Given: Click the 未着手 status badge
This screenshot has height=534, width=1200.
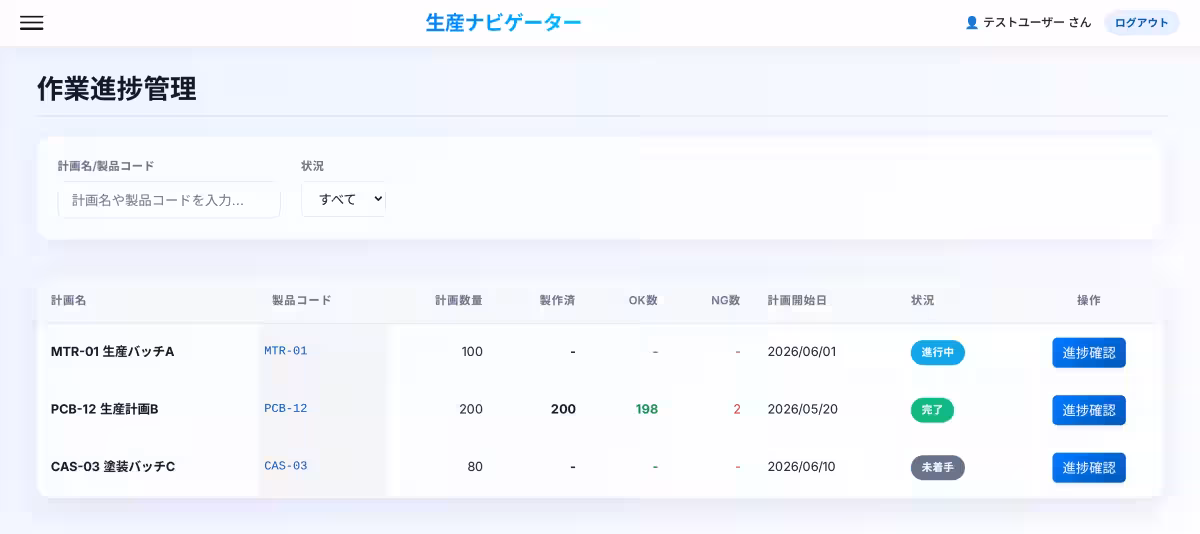Looking at the screenshot, I should tap(937, 468).
